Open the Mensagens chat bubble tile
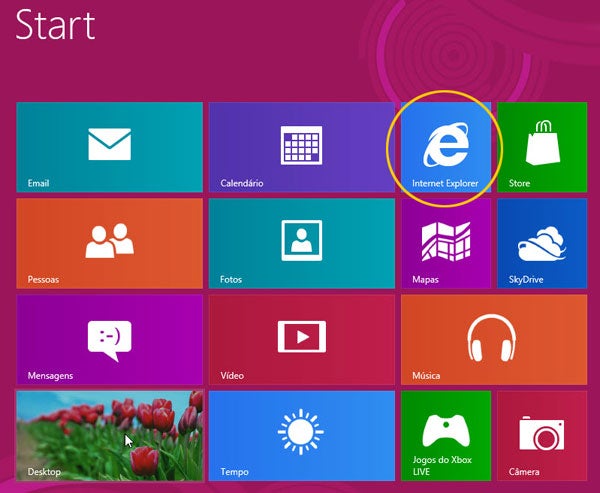This screenshot has height=493, width=600. pyautogui.click(x=109, y=338)
